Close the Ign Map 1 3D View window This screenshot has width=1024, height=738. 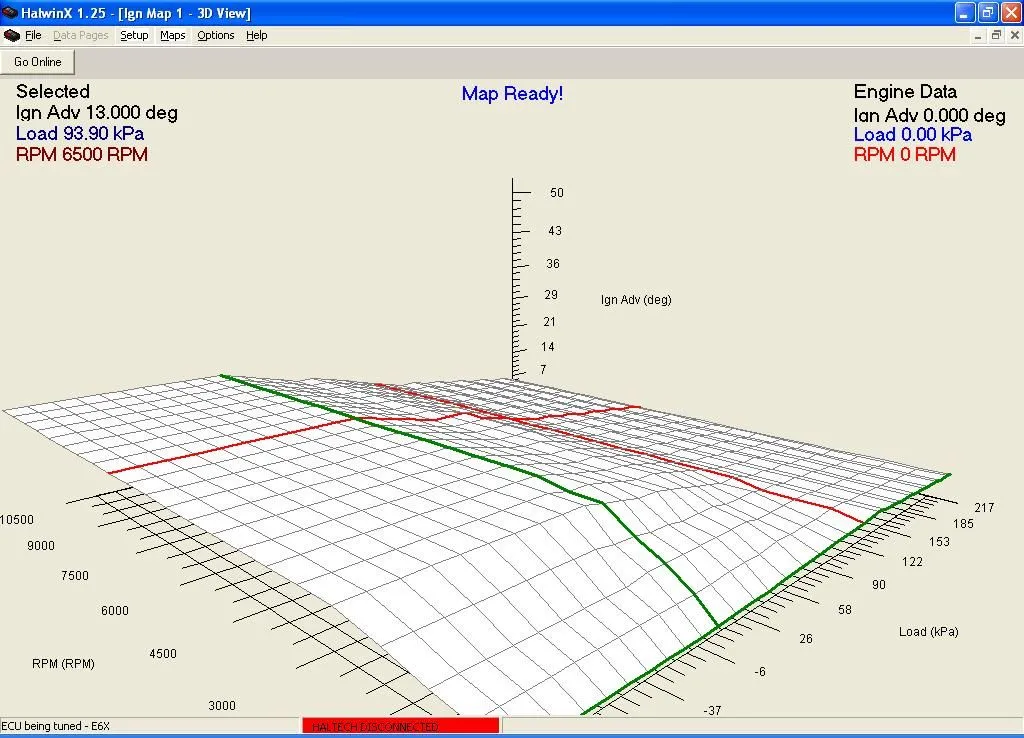coord(1015,34)
